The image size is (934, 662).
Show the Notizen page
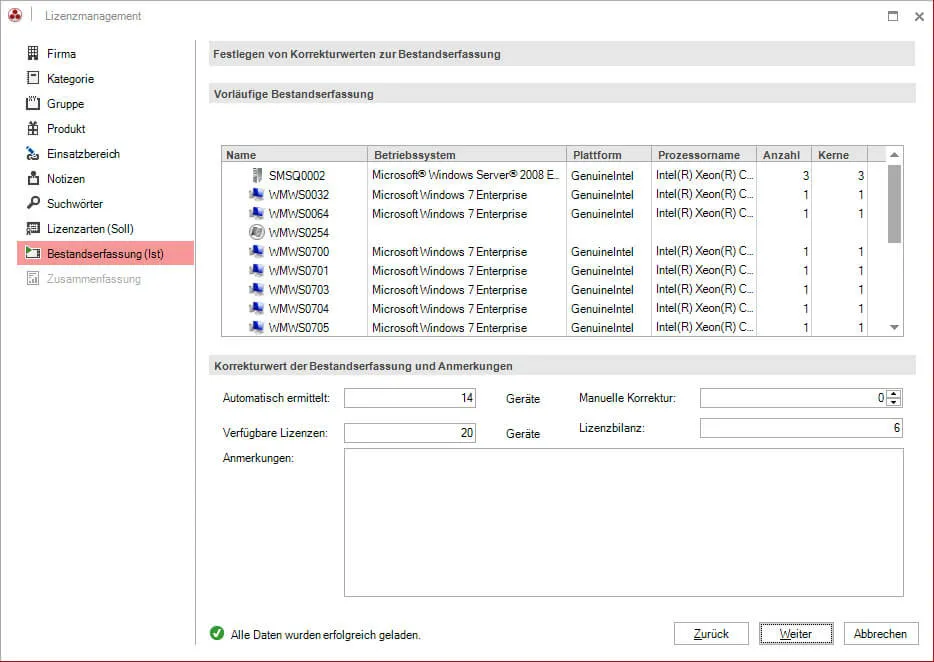[x=66, y=179]
